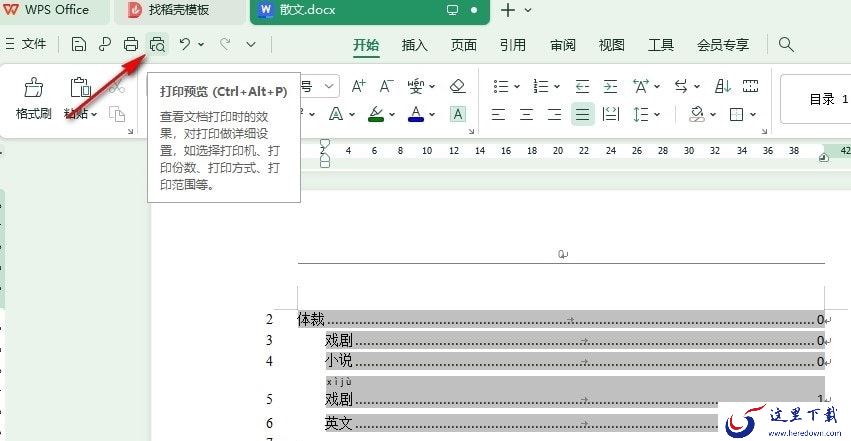Switch to the 插入 ribbon tab
Image resolution: width=851 pixels, height=441 pixels.
point(415,44)
